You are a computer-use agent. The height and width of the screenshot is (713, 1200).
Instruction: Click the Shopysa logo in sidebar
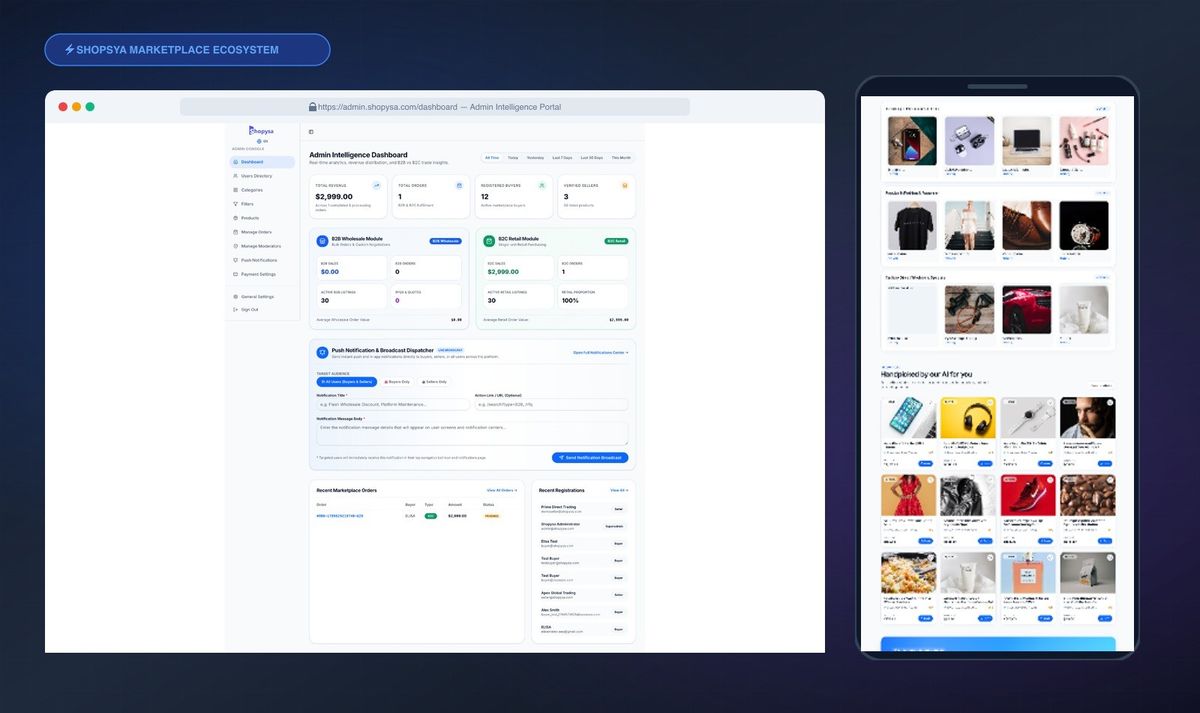262,130
